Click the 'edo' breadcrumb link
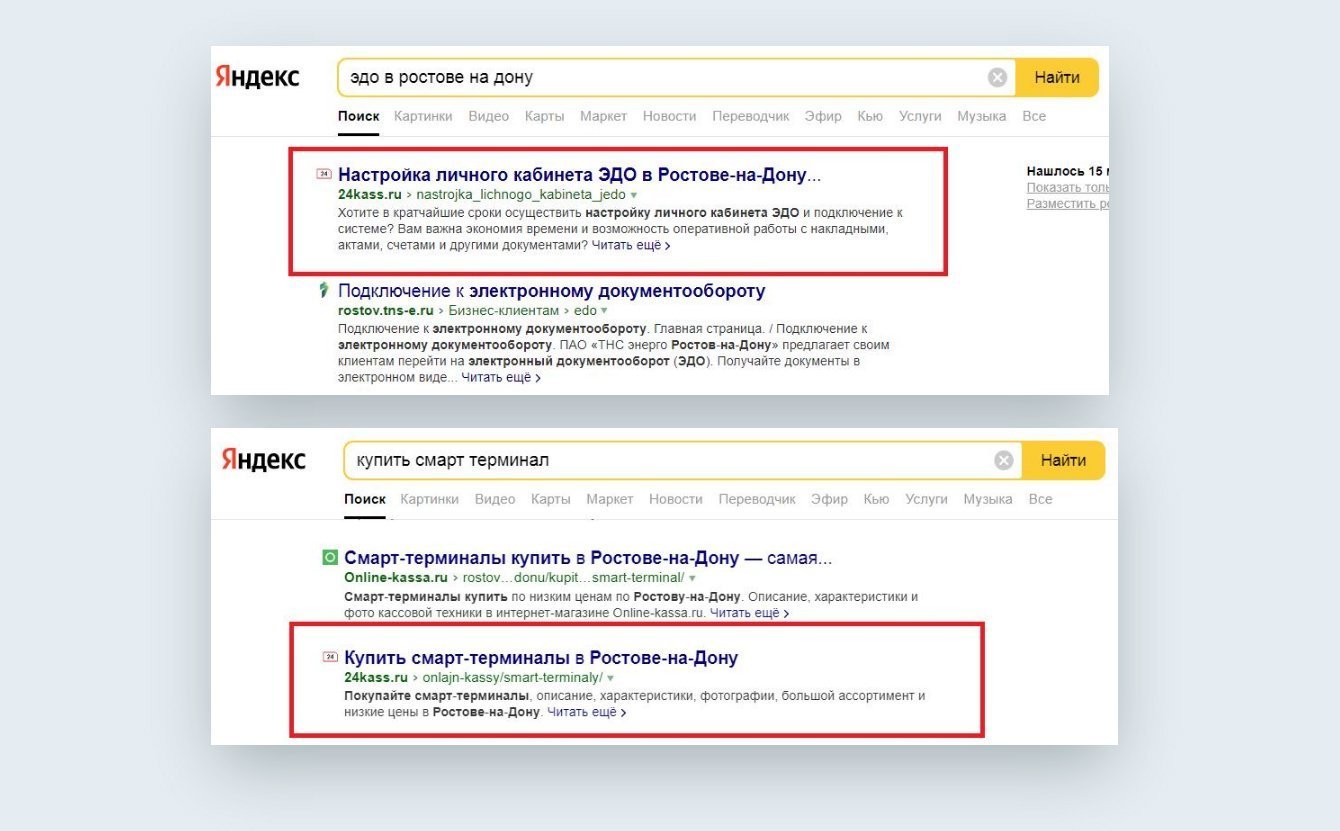This screenshot has height=831, width=1340. (585, 311)
